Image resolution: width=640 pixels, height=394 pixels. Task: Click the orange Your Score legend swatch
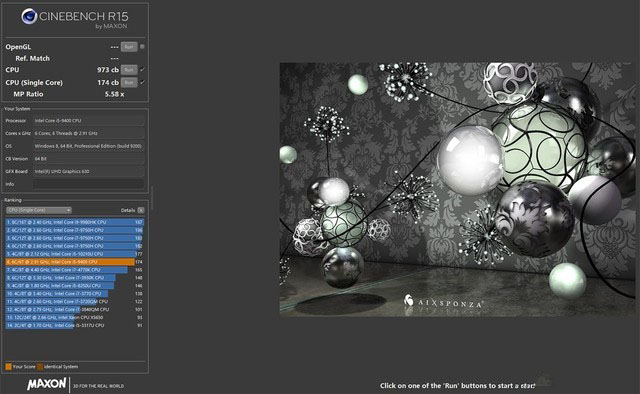click(x=9, y=367)
